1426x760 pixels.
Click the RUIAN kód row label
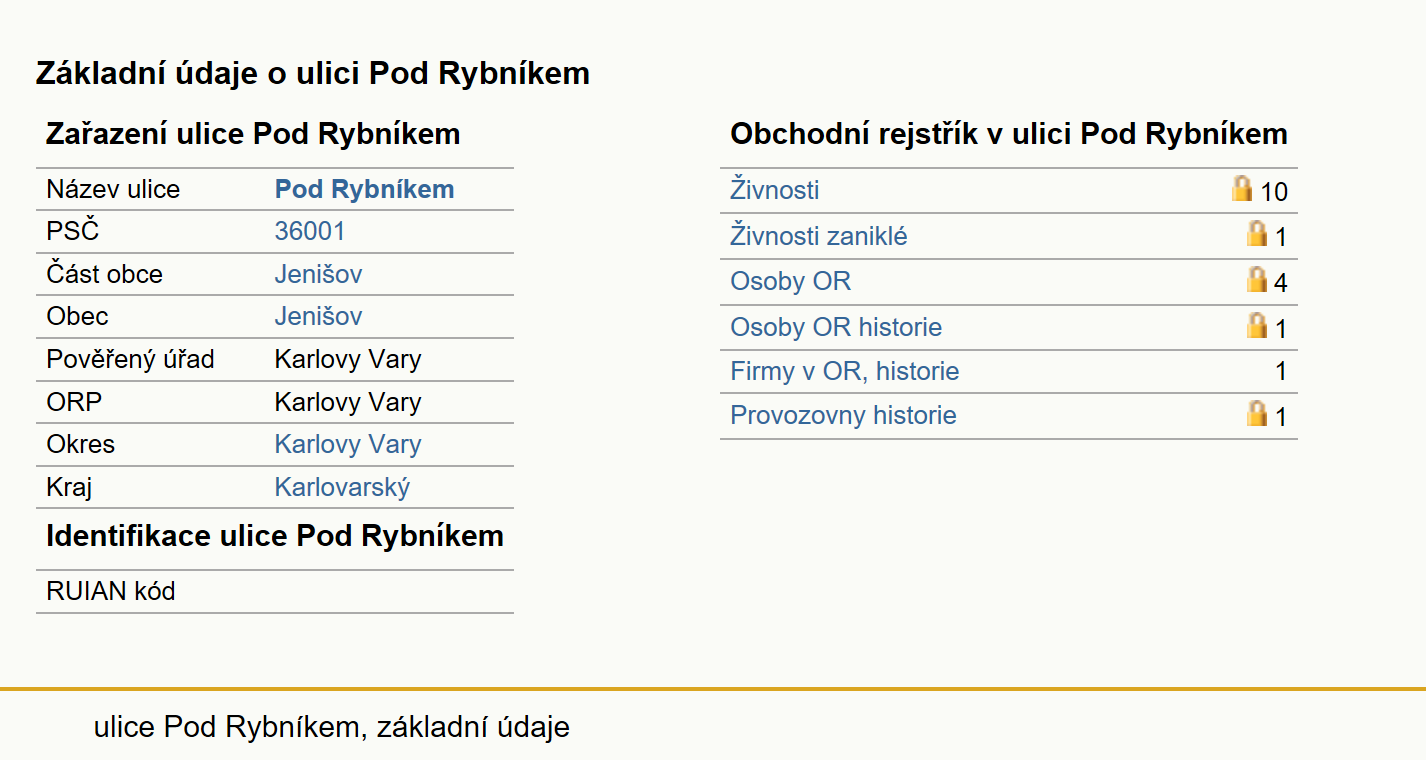point(111,591)
